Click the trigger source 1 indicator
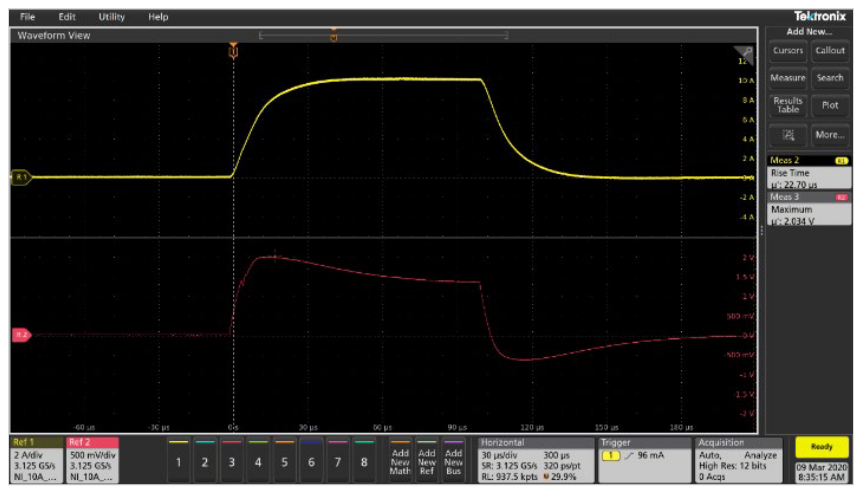Screen dimensions: 861x493 click(611, 456)
